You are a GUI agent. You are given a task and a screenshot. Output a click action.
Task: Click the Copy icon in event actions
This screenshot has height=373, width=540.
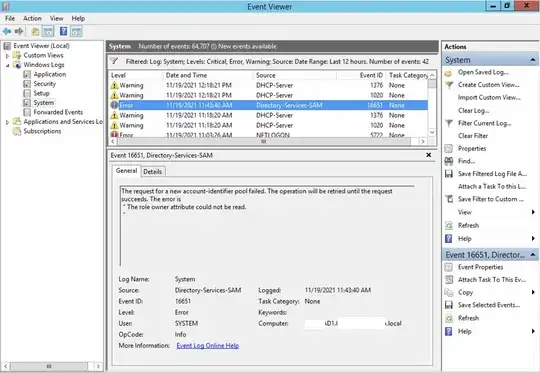point(449,292)
